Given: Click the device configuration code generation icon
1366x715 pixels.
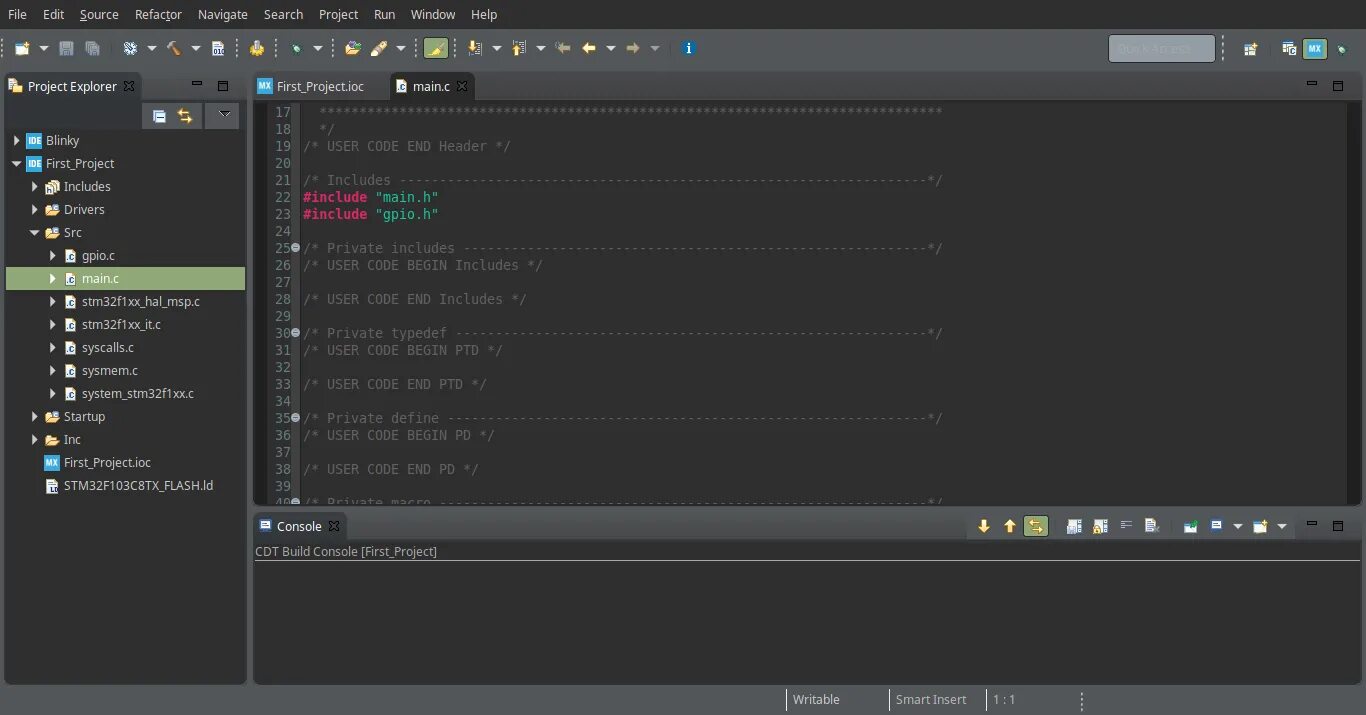Looking at the screenshot, I should click(257, 48).
